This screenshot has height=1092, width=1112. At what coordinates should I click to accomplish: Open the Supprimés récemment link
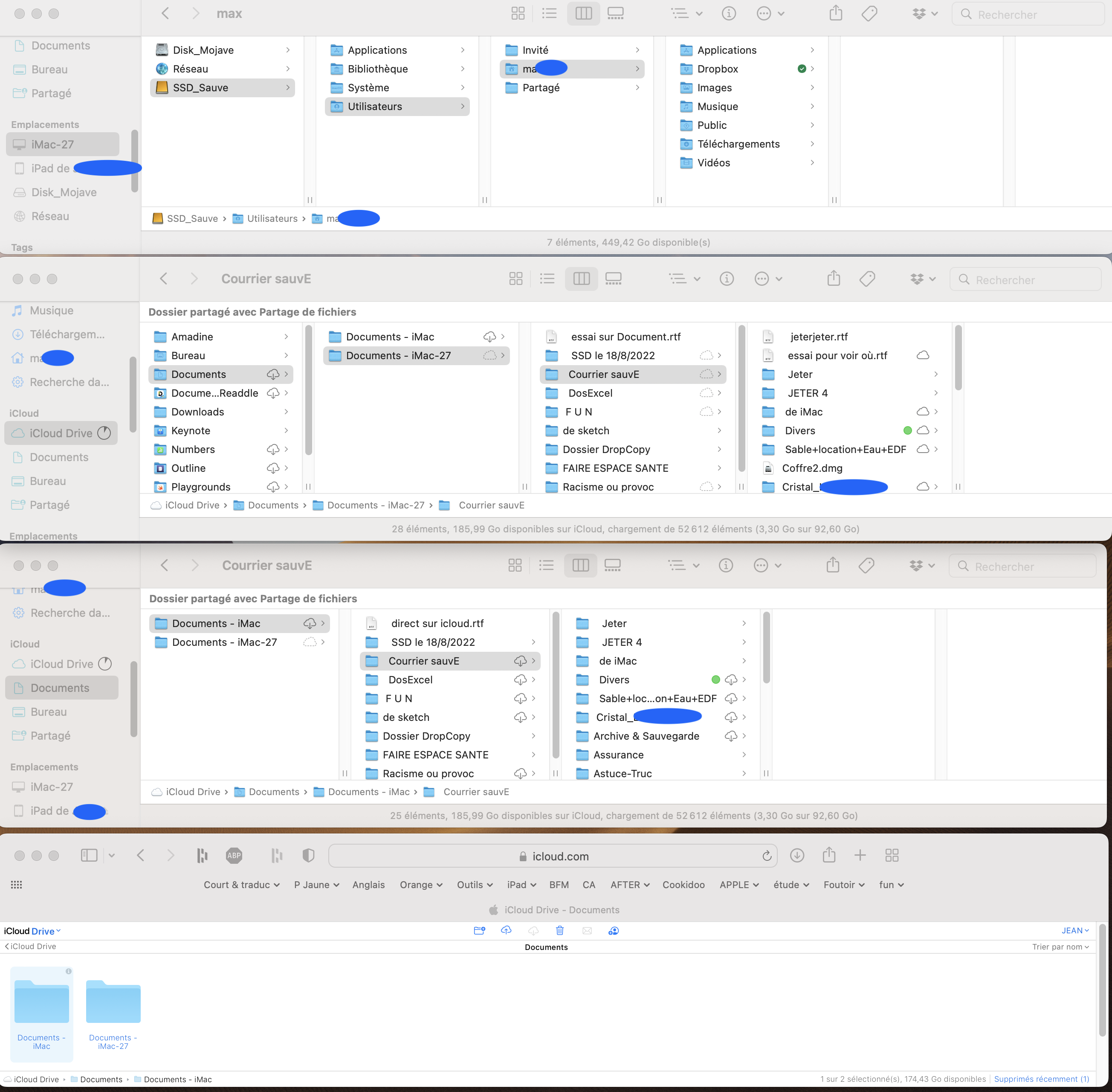[1041, 1079]
